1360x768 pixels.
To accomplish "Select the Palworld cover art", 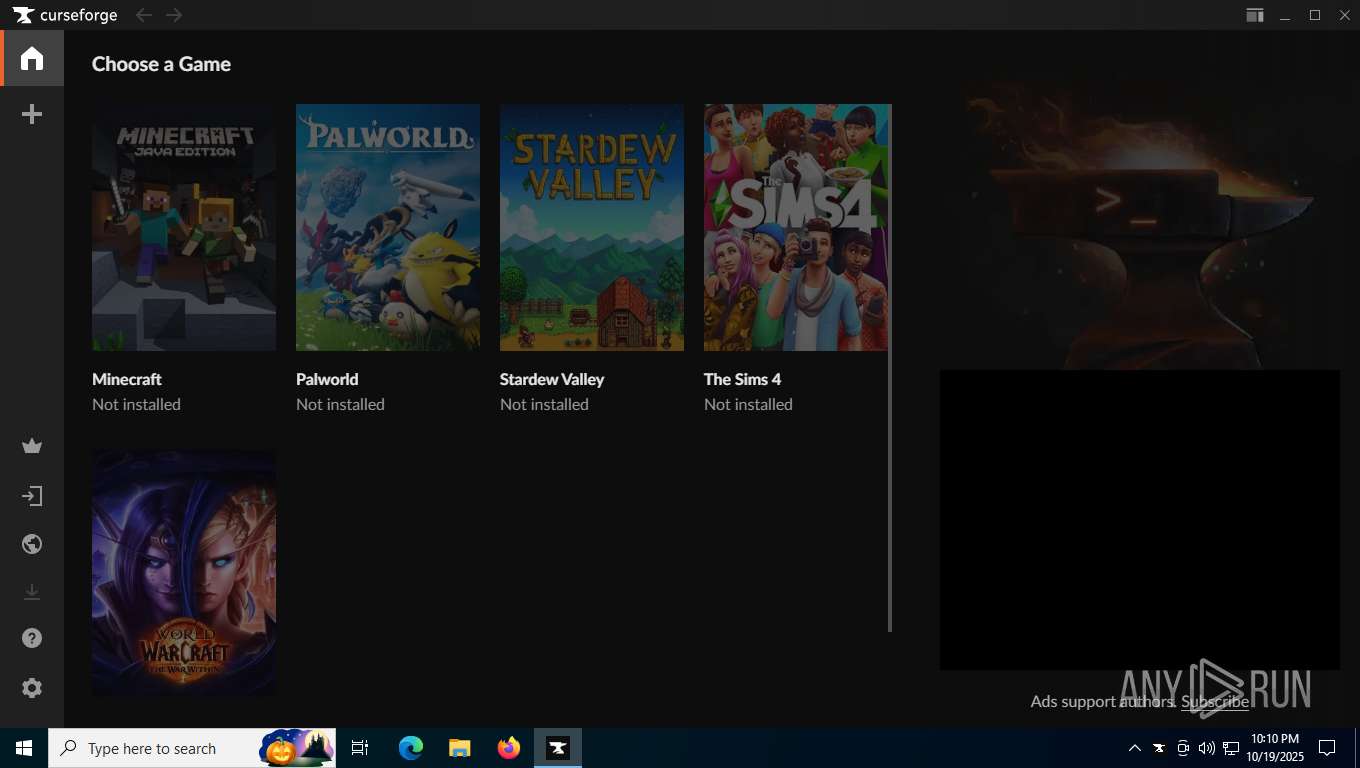I will 388,228.
